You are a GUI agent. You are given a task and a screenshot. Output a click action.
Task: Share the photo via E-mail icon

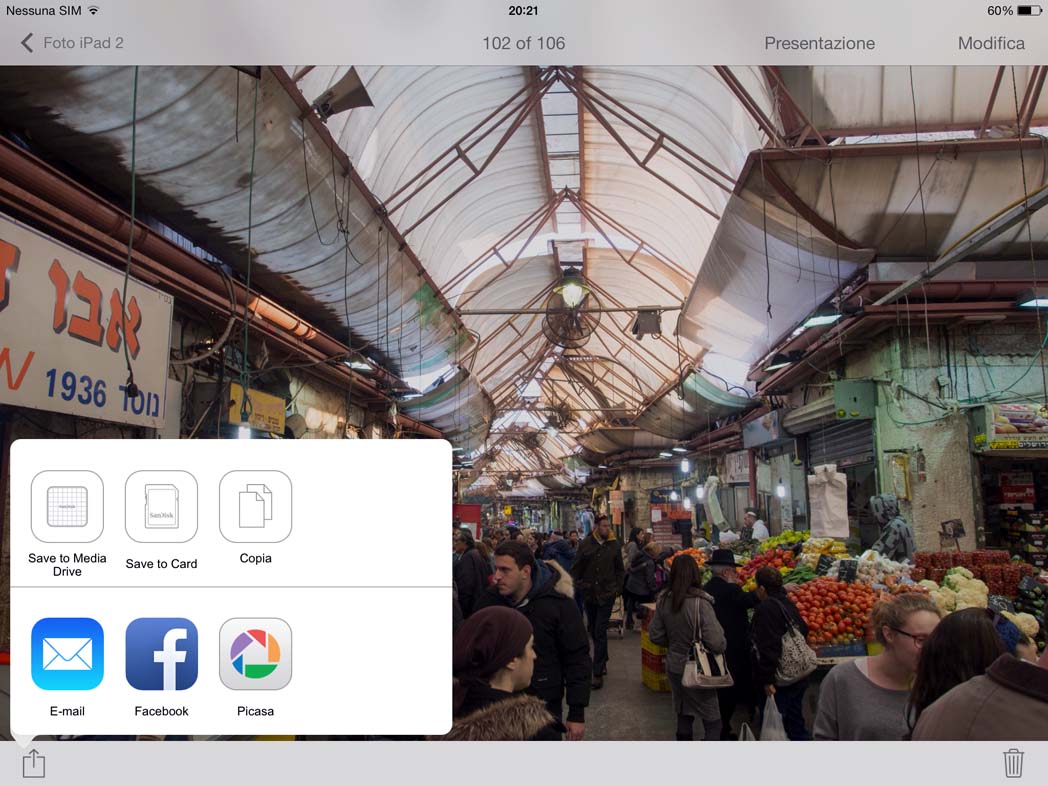tap(67, 654)
